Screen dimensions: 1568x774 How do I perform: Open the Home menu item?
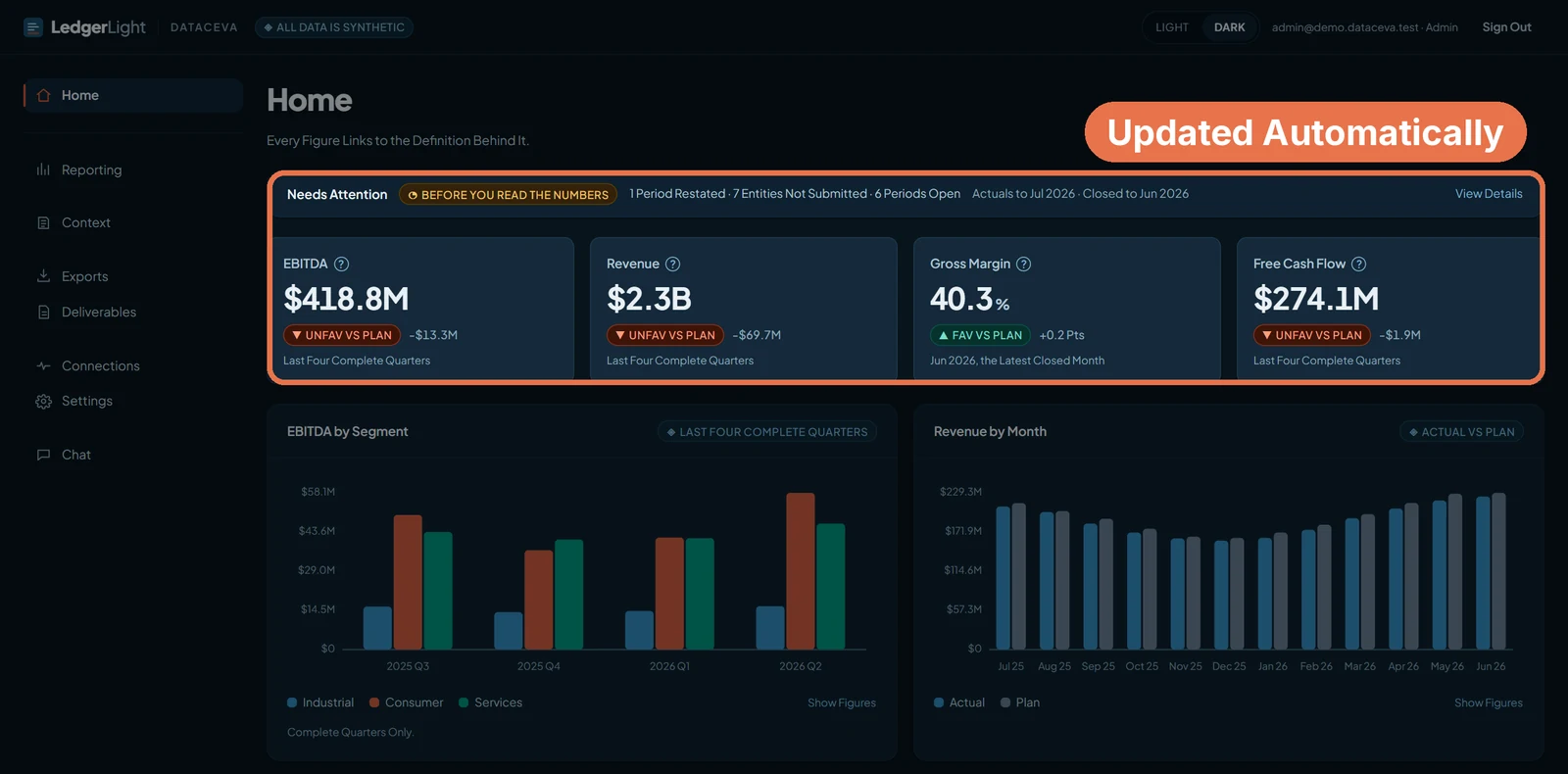point(133,95)
